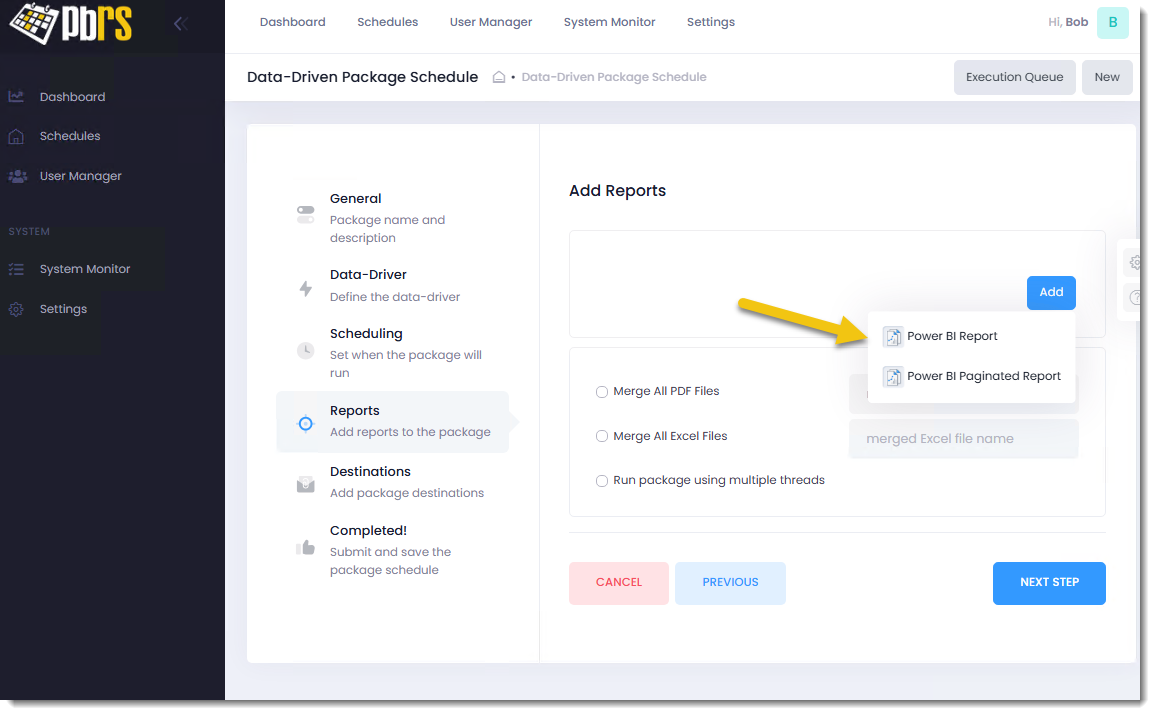Screen dimensions: 1155x715
Task: Click the merged Excel file name field
Action: coord(962,439)
